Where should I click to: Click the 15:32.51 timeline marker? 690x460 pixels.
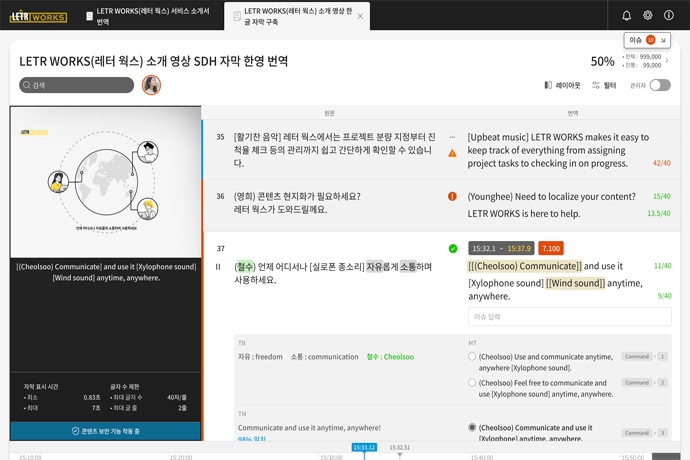point(400,447)
